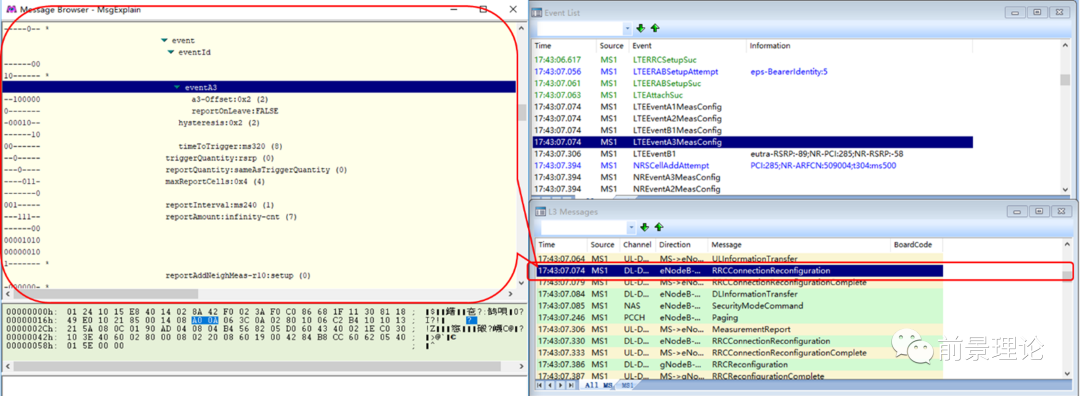The image size is (1080, 396).
Task: Click the L3 Messages search-down green arrow
Action: [645, 227]
